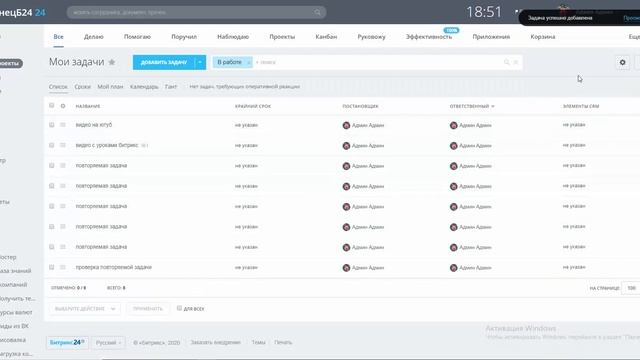This screenshot has height=360, width=640.
Task: Sort by the 'Название' column header
Action: [88, 106]
